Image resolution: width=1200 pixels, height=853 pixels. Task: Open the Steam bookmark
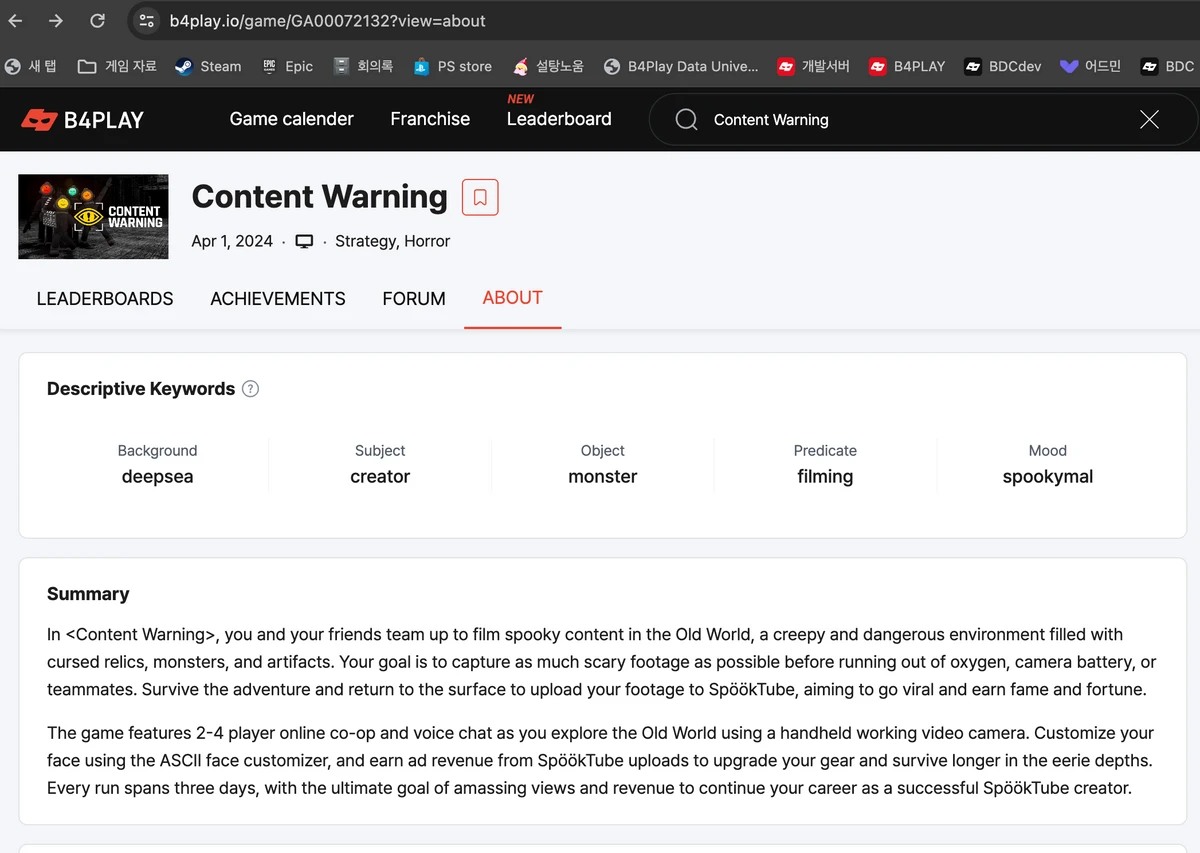pyautogui.click(x=208, y=66)
